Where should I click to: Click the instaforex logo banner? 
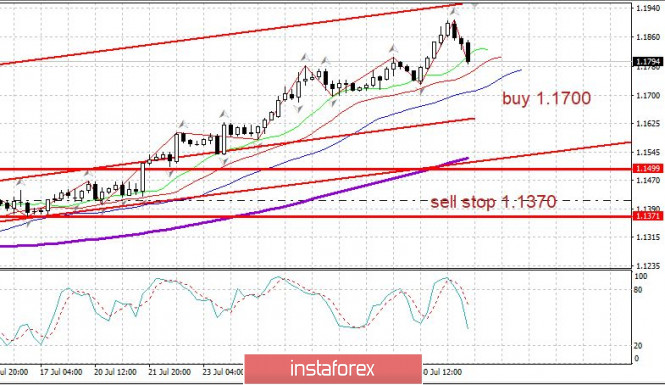pos(333,368)
